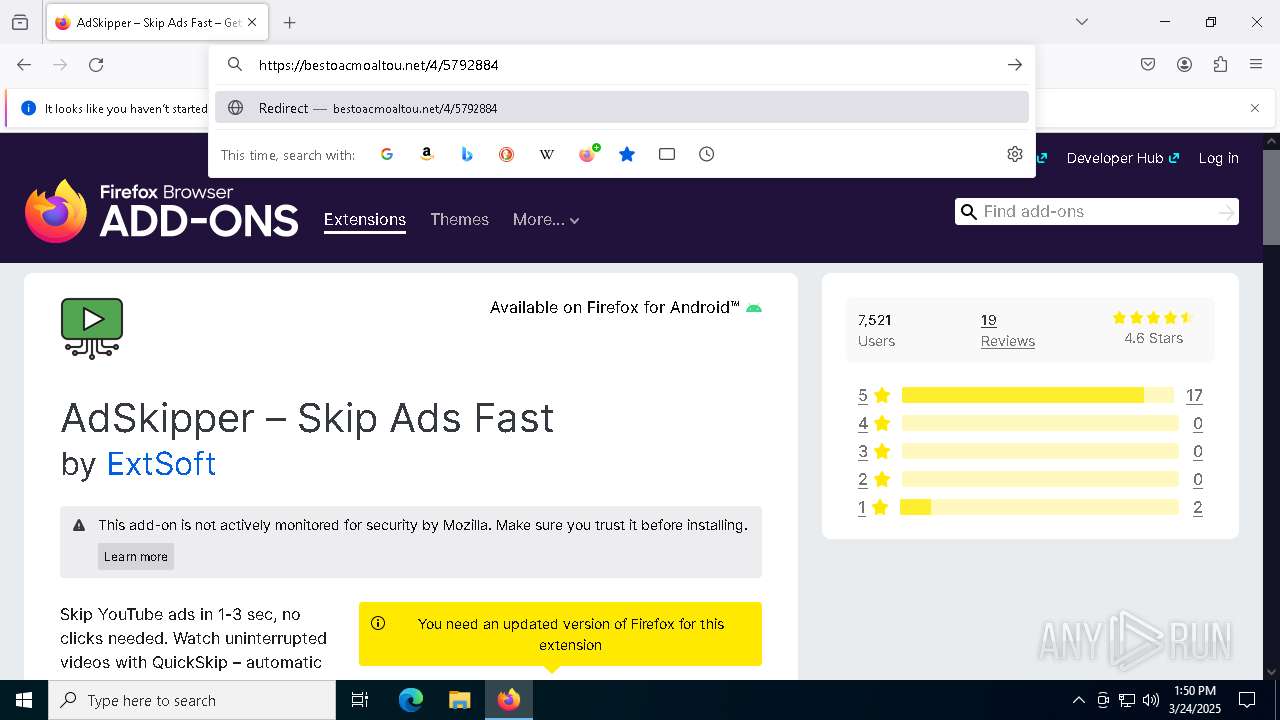
Task: Open Firefox application menu
Action: [1256, 65]
